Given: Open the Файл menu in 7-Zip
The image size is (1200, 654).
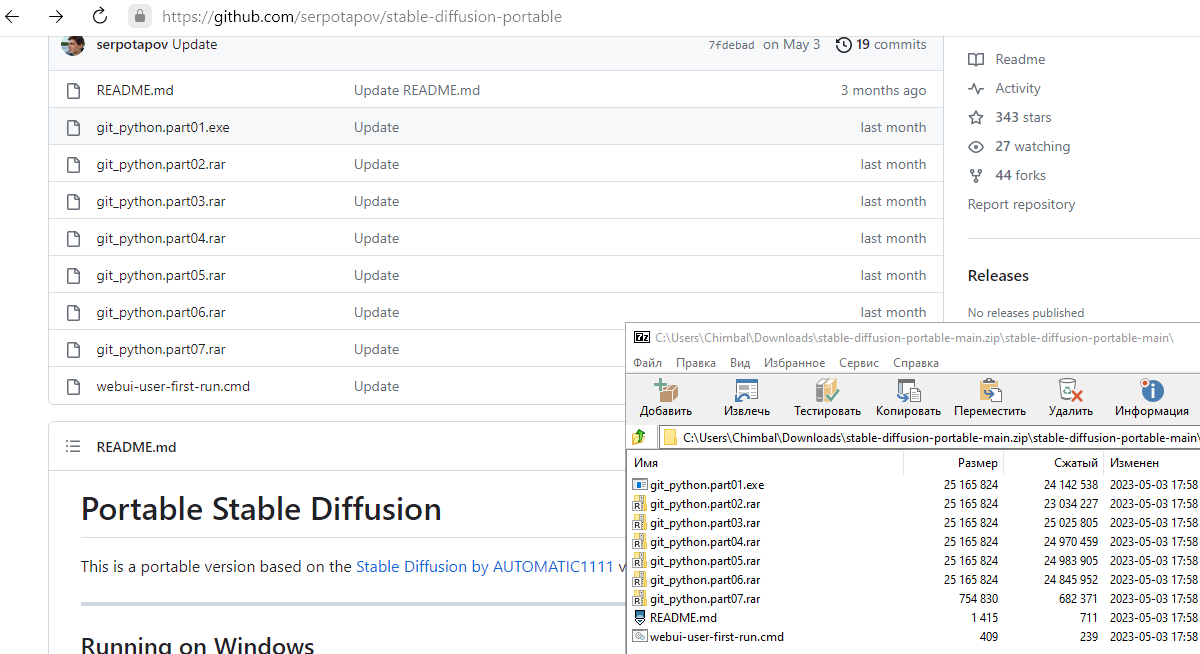Looking at the screenshot, I should [x=647, y=363].
